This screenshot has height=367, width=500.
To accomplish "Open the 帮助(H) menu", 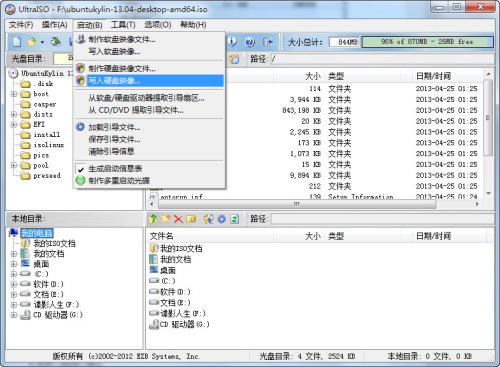I will 193,25.
